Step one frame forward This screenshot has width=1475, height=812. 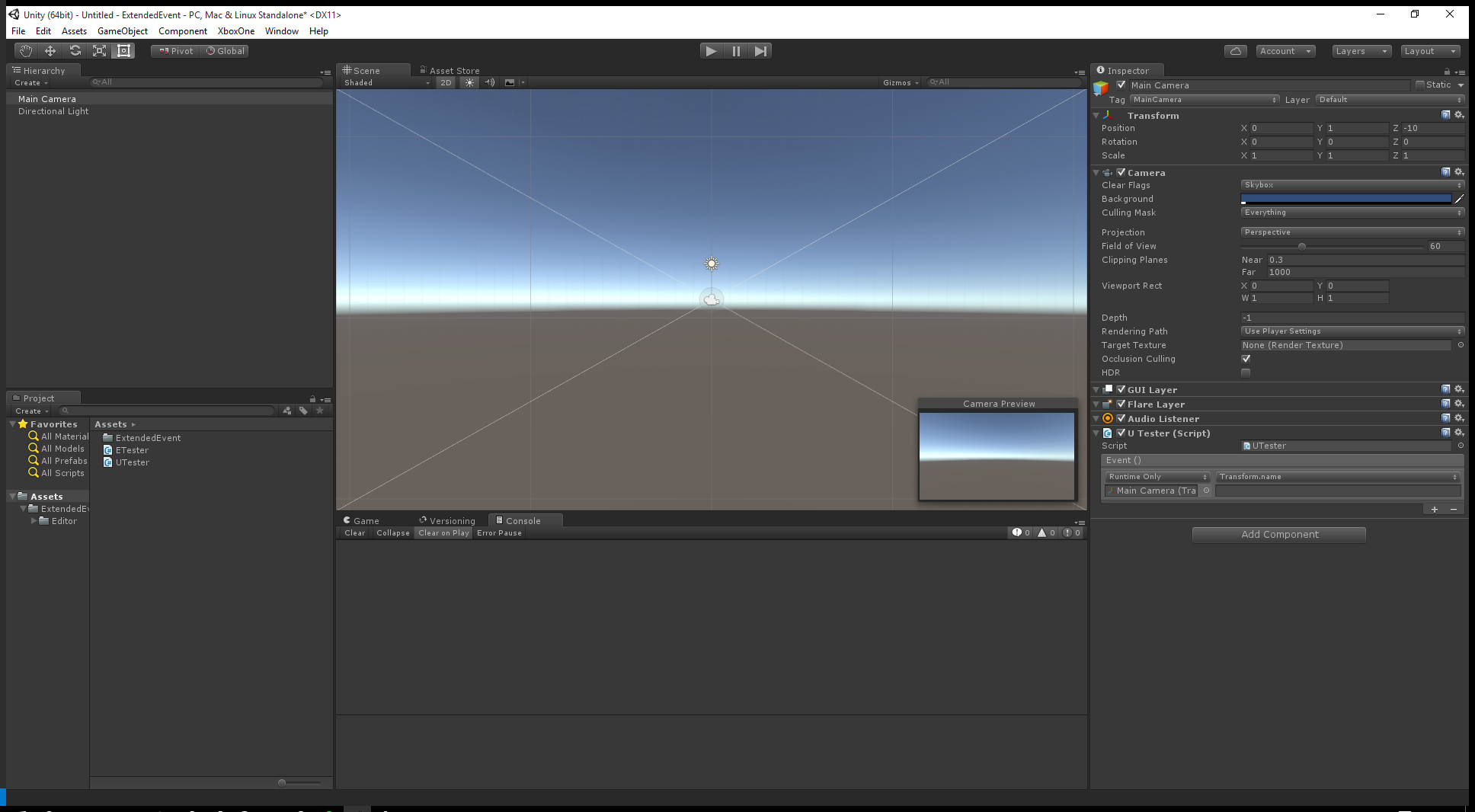[x=760, y=51]
